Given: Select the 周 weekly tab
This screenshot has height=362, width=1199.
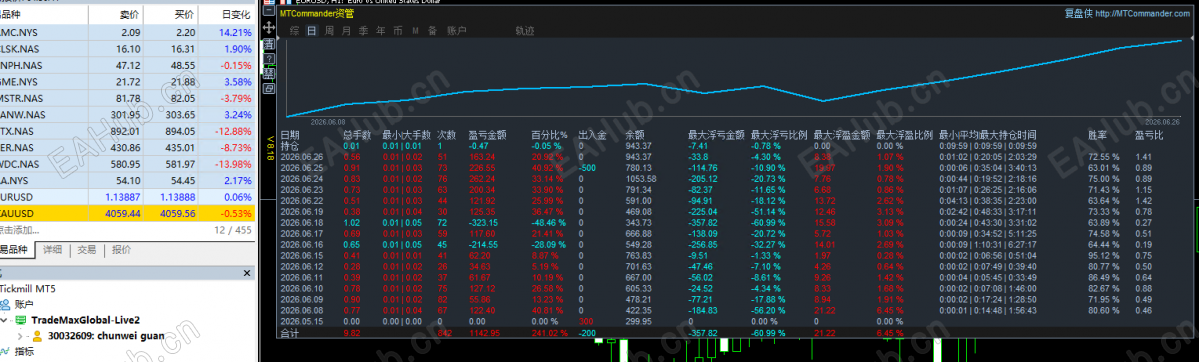Looking at the screenshot, I should pos(329,31).
